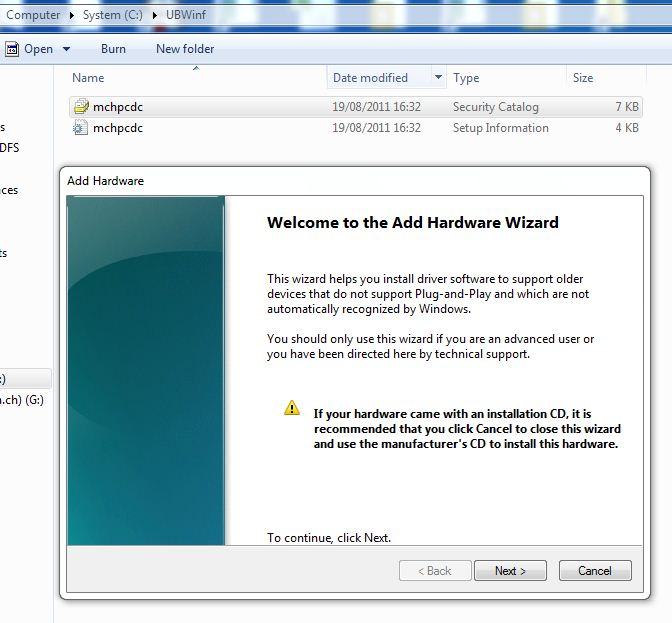Open the Date modified filter dropdown arrow
Screen dimensions: 672x623
(x=438, y=77)
